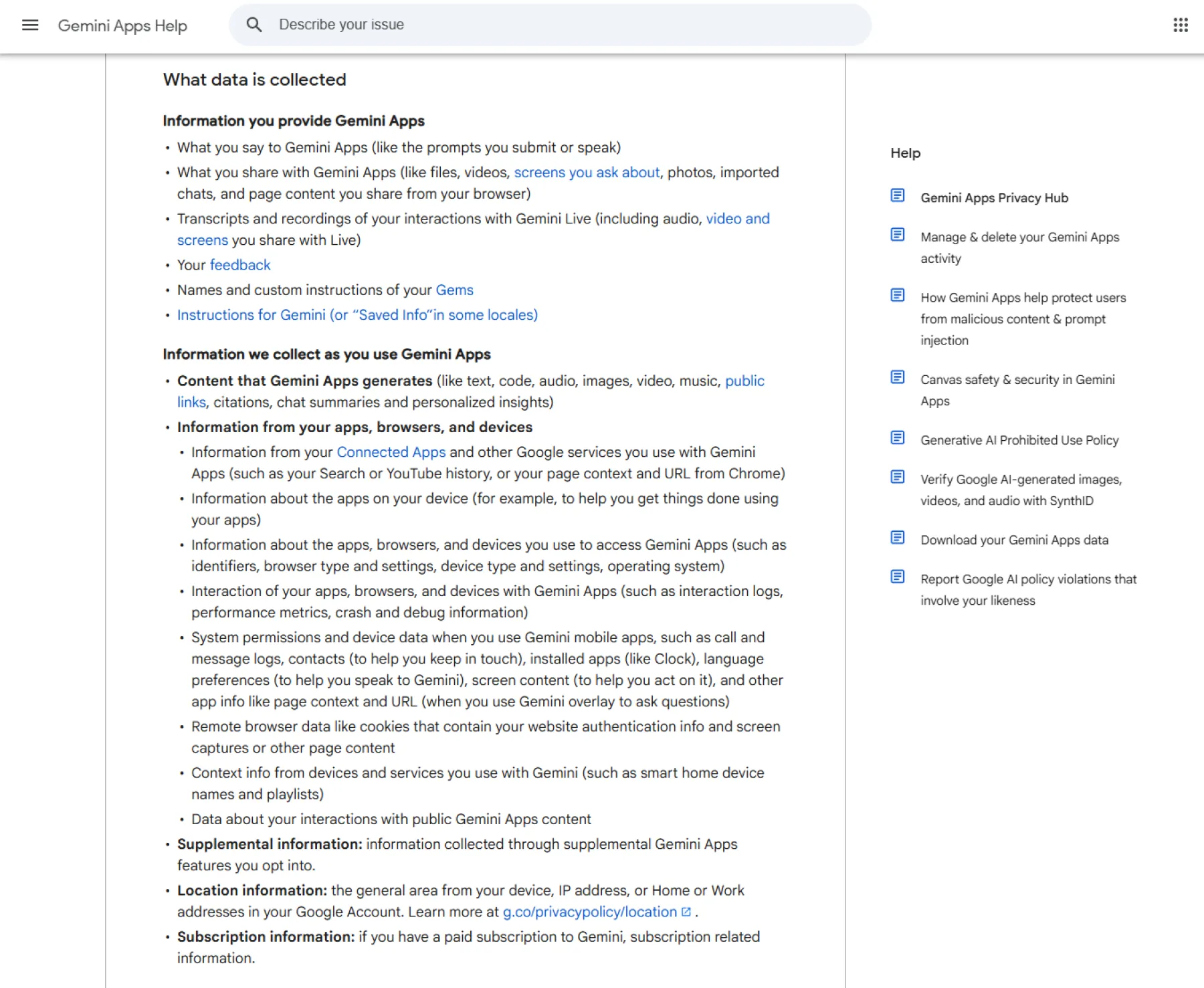Viewport: 1204px width, 988px height.
Task: Click the article icon beside Generative AI Prohibited Use Policy
Action: point(898,437)
